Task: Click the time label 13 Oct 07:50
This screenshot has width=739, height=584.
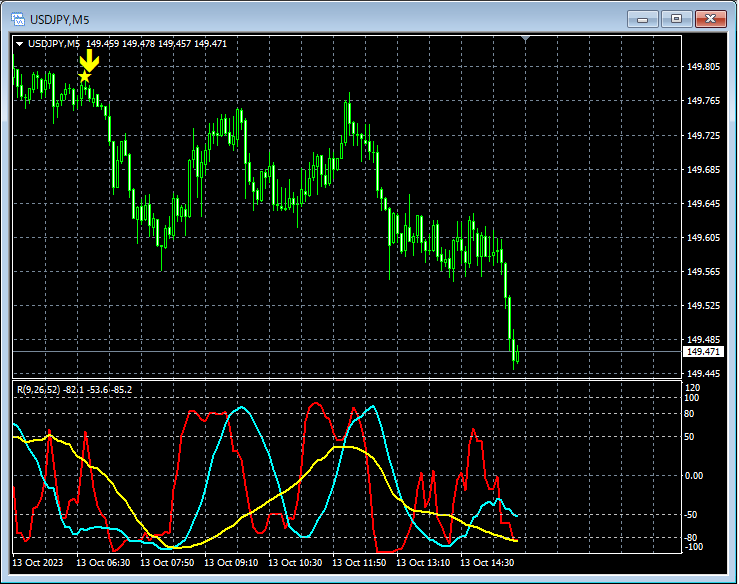Action: 167,563
